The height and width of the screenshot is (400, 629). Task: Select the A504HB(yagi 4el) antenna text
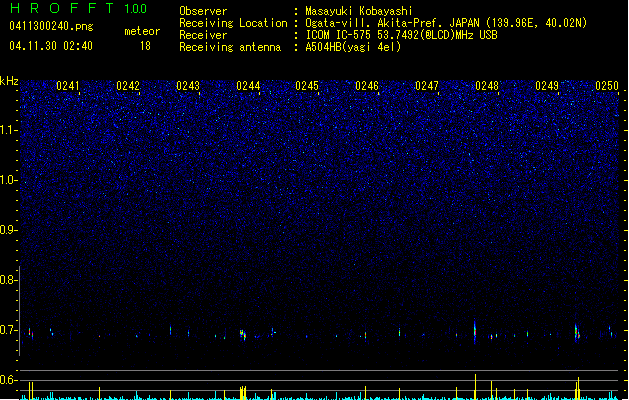pyautogui.click(x=353, y=47)
